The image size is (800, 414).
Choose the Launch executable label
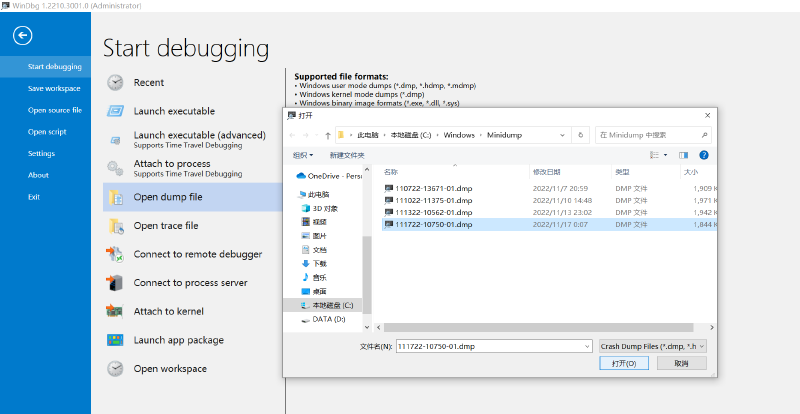click(x=174, y=111)
